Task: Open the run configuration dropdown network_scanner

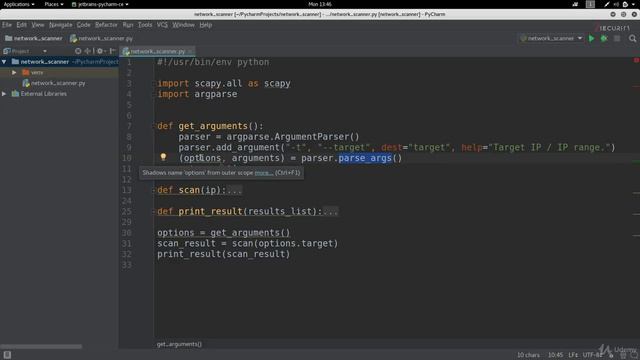Action: (x=551, y=38)
